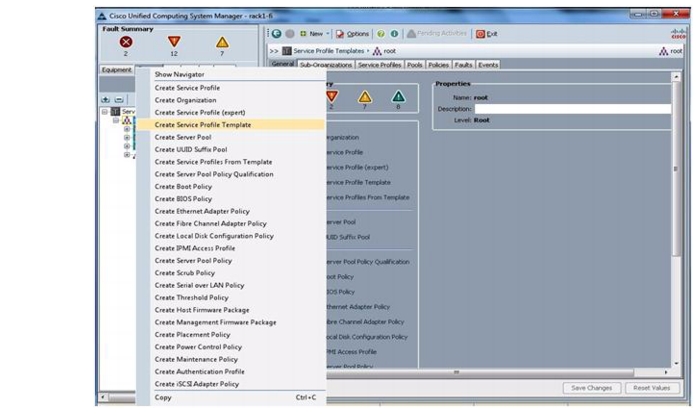Collapse the Servers top tree node

[105, 111]
